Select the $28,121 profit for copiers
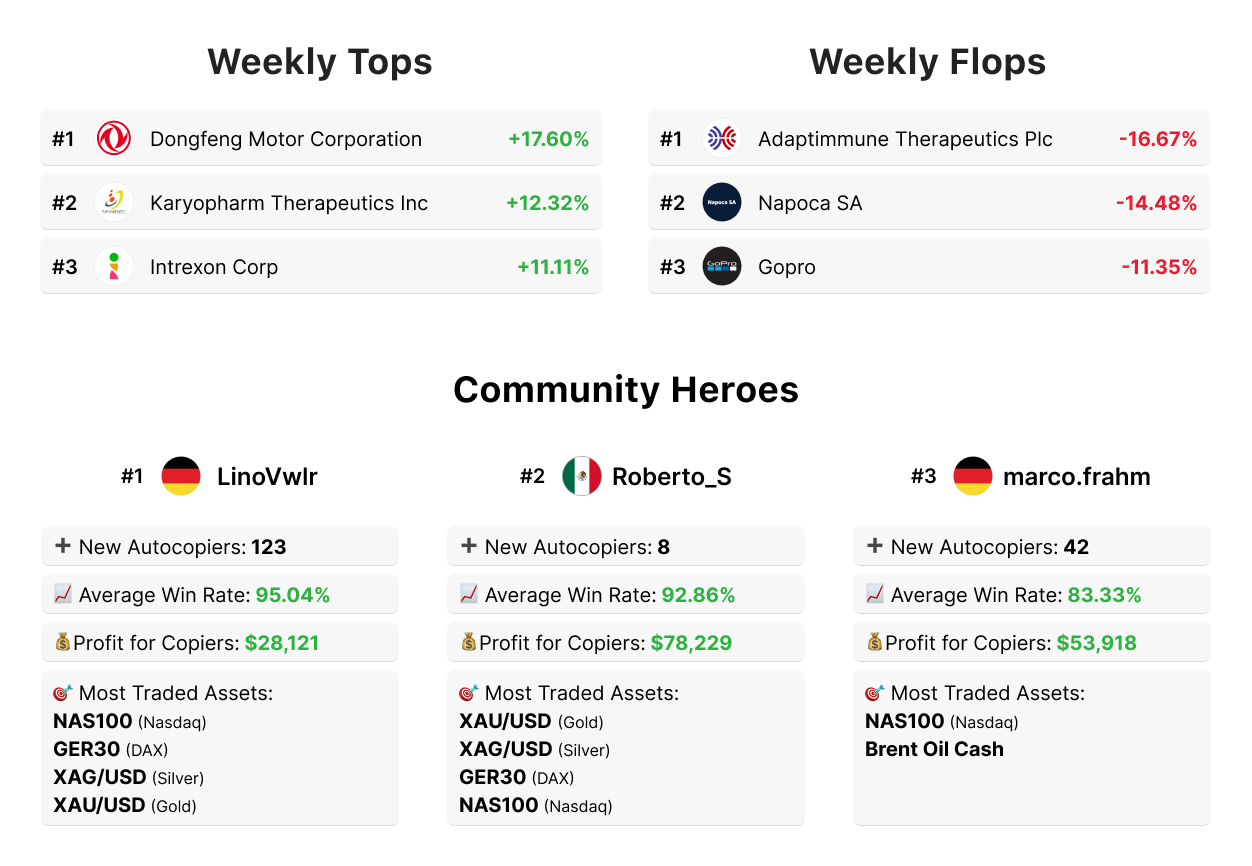1252x866 pixels. click(x=282, y=643)
